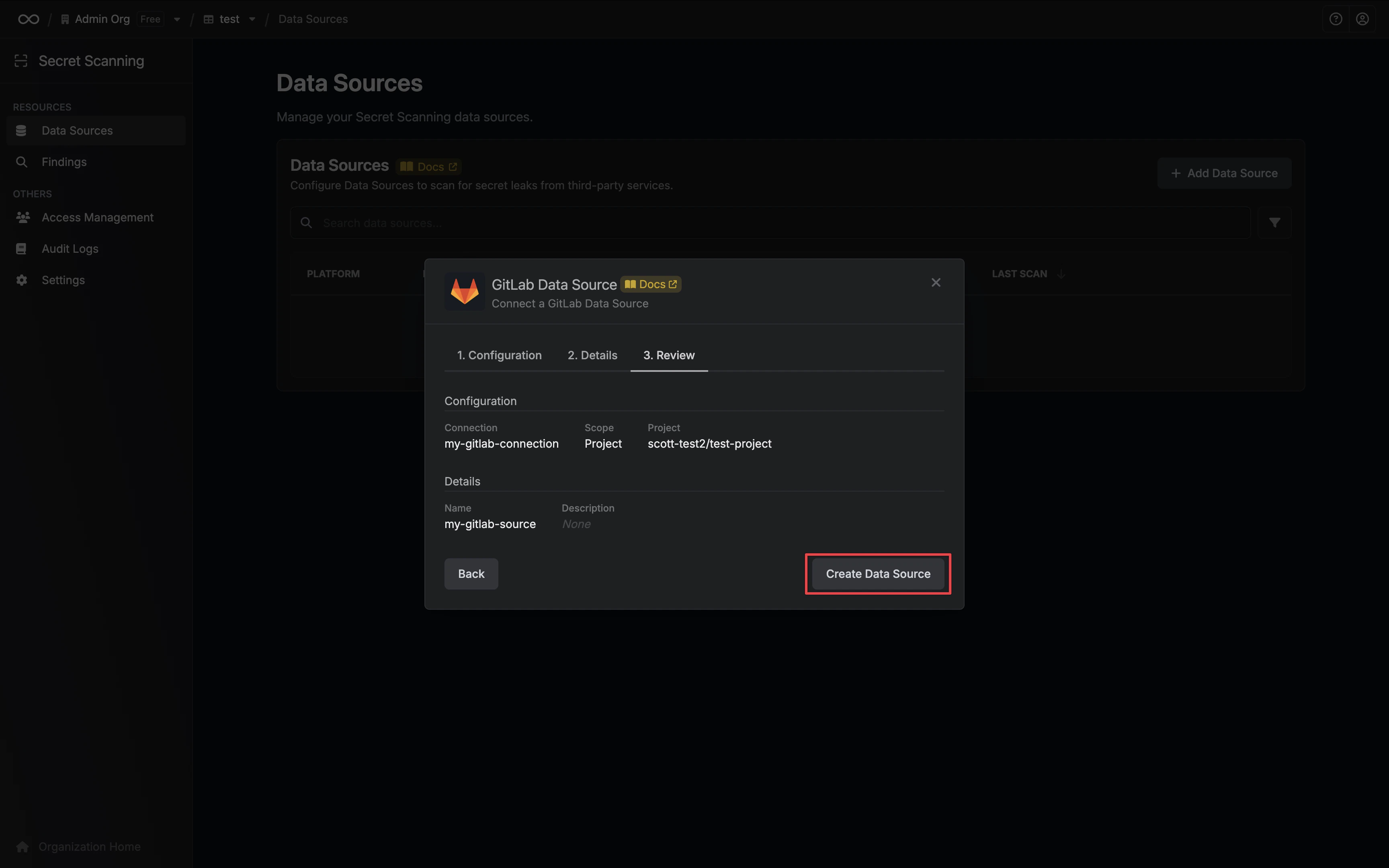Screen dimensions: 1389x868
Task: Click the Data Sources breadcrumb text
Action: click(x=313, y=19)
